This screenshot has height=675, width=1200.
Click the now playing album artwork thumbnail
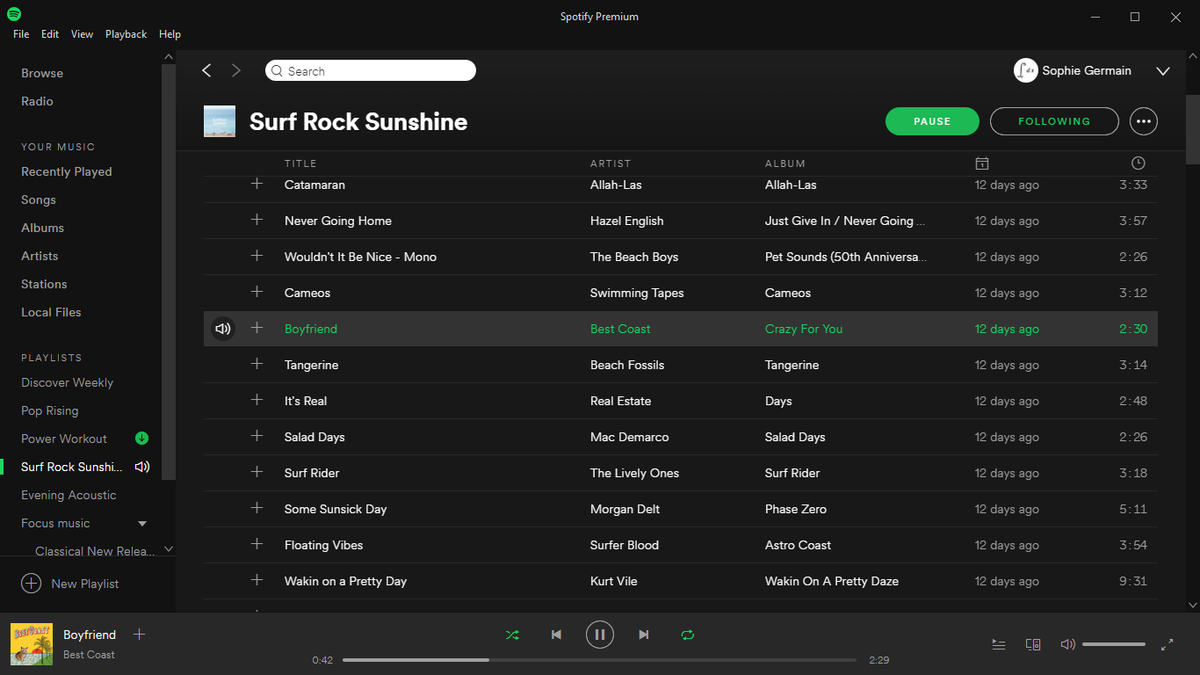tap(31, 643)
